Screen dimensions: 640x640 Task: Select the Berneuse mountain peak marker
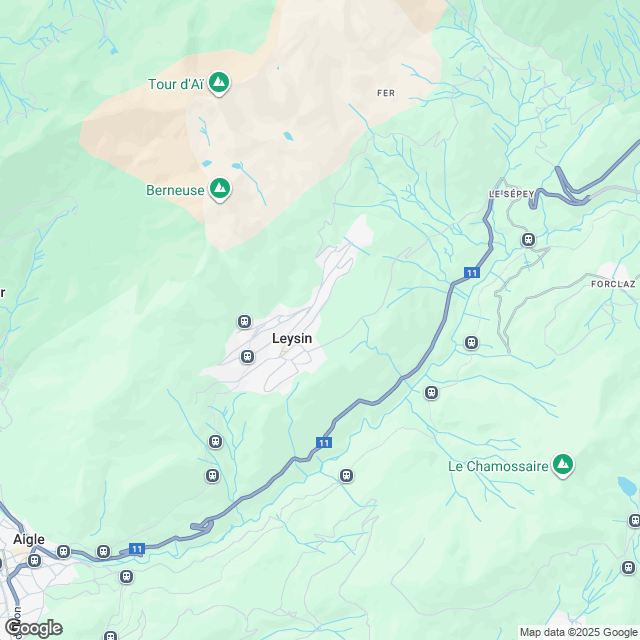220,189
